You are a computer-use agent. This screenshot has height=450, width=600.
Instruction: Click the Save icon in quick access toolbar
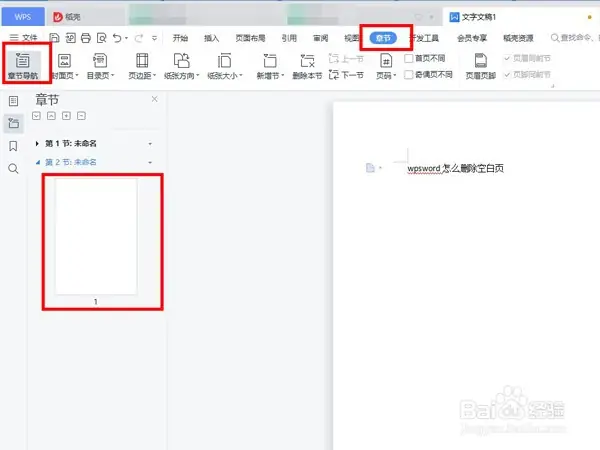[x=54, y=38]
